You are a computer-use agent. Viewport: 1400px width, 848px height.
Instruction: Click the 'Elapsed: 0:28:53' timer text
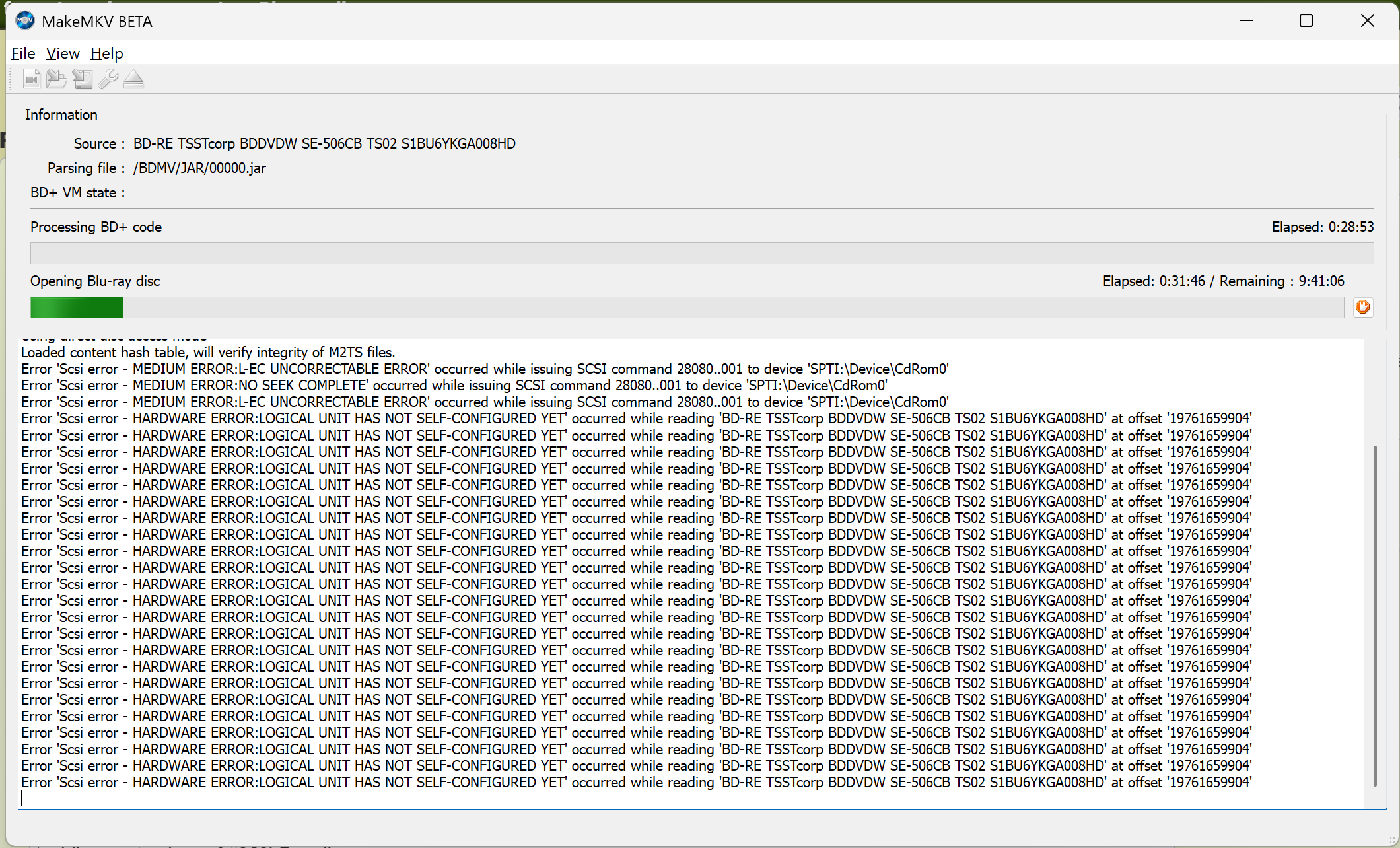pos(1323,227)
